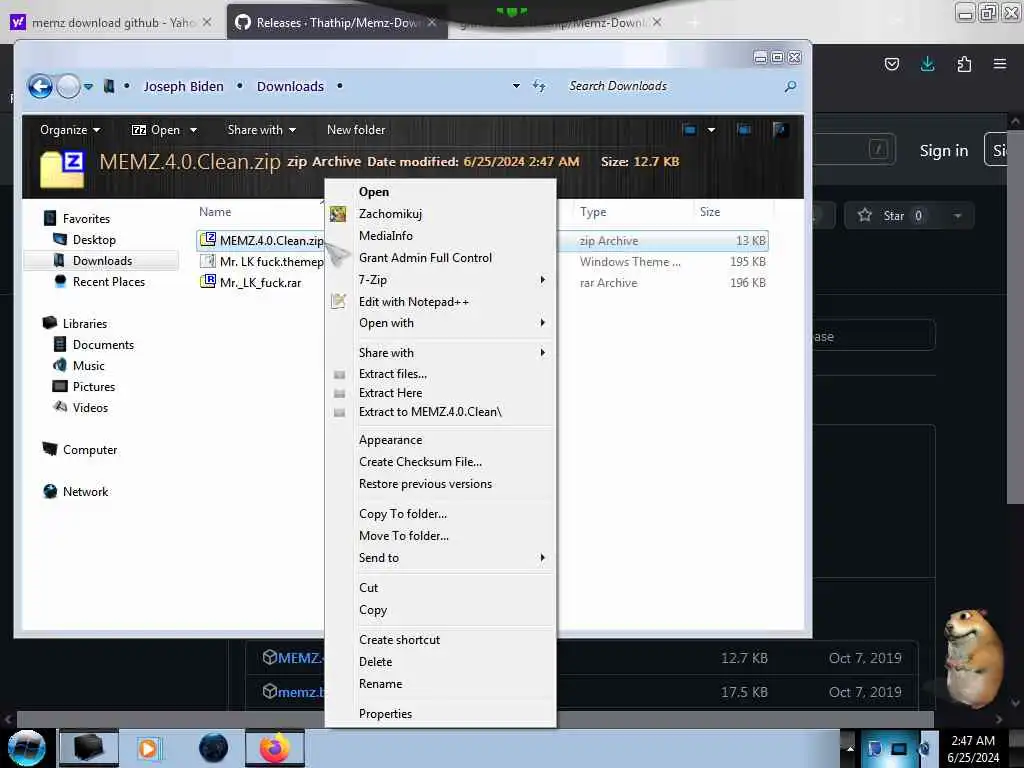Click Computer in navigation pane
The image size is (1024, 768).
(89, 450)
